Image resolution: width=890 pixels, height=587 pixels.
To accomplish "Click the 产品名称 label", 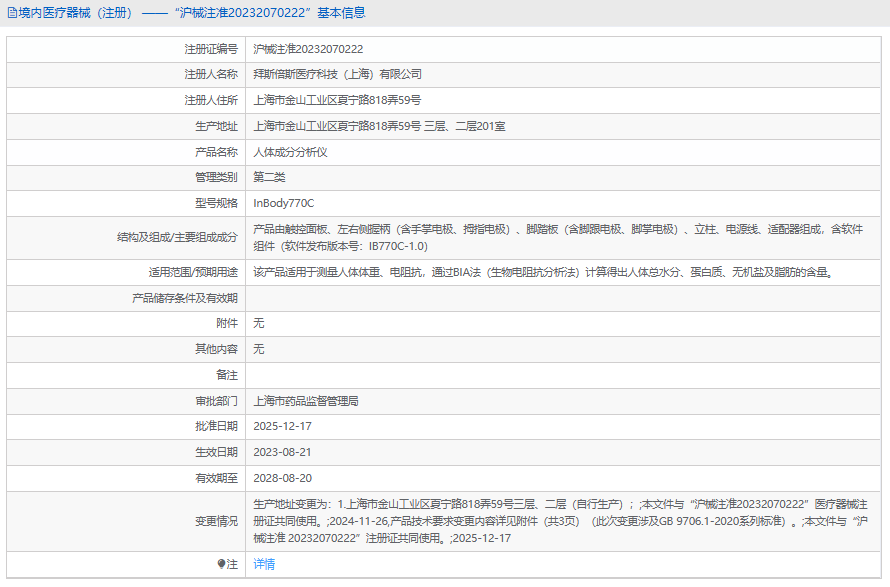I will [216, 152].
